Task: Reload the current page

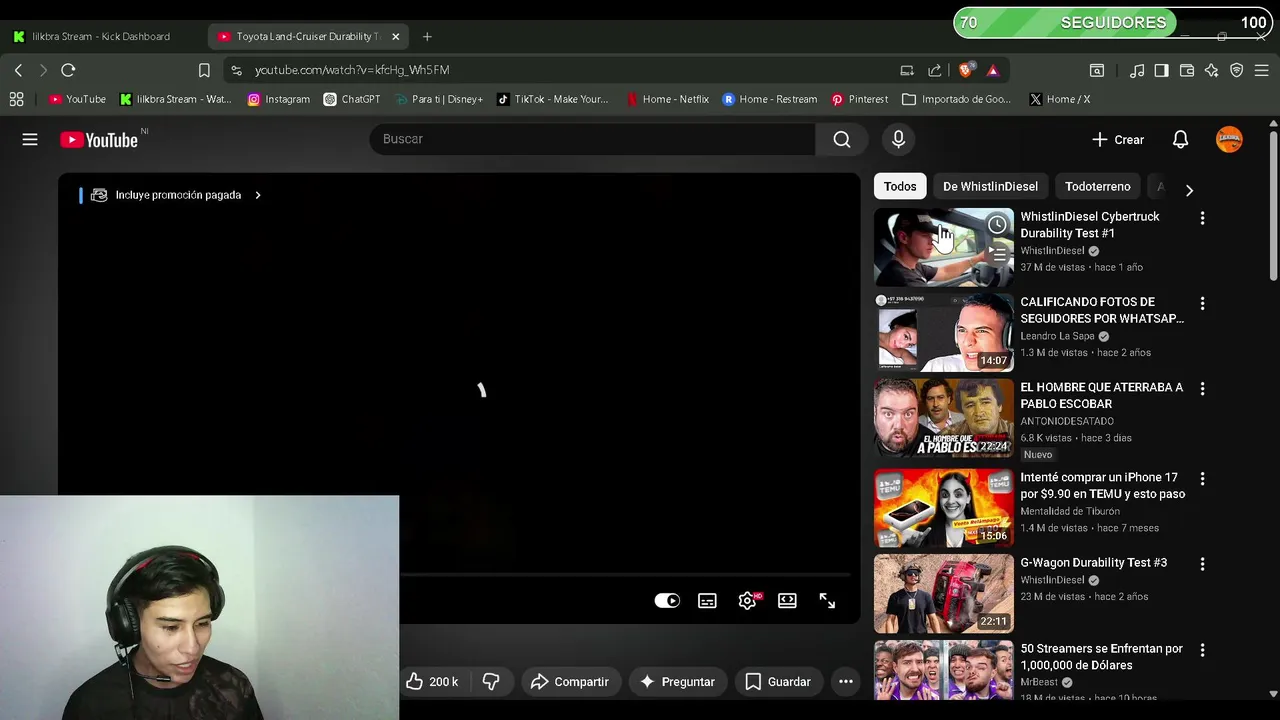Action: point(68,70)
